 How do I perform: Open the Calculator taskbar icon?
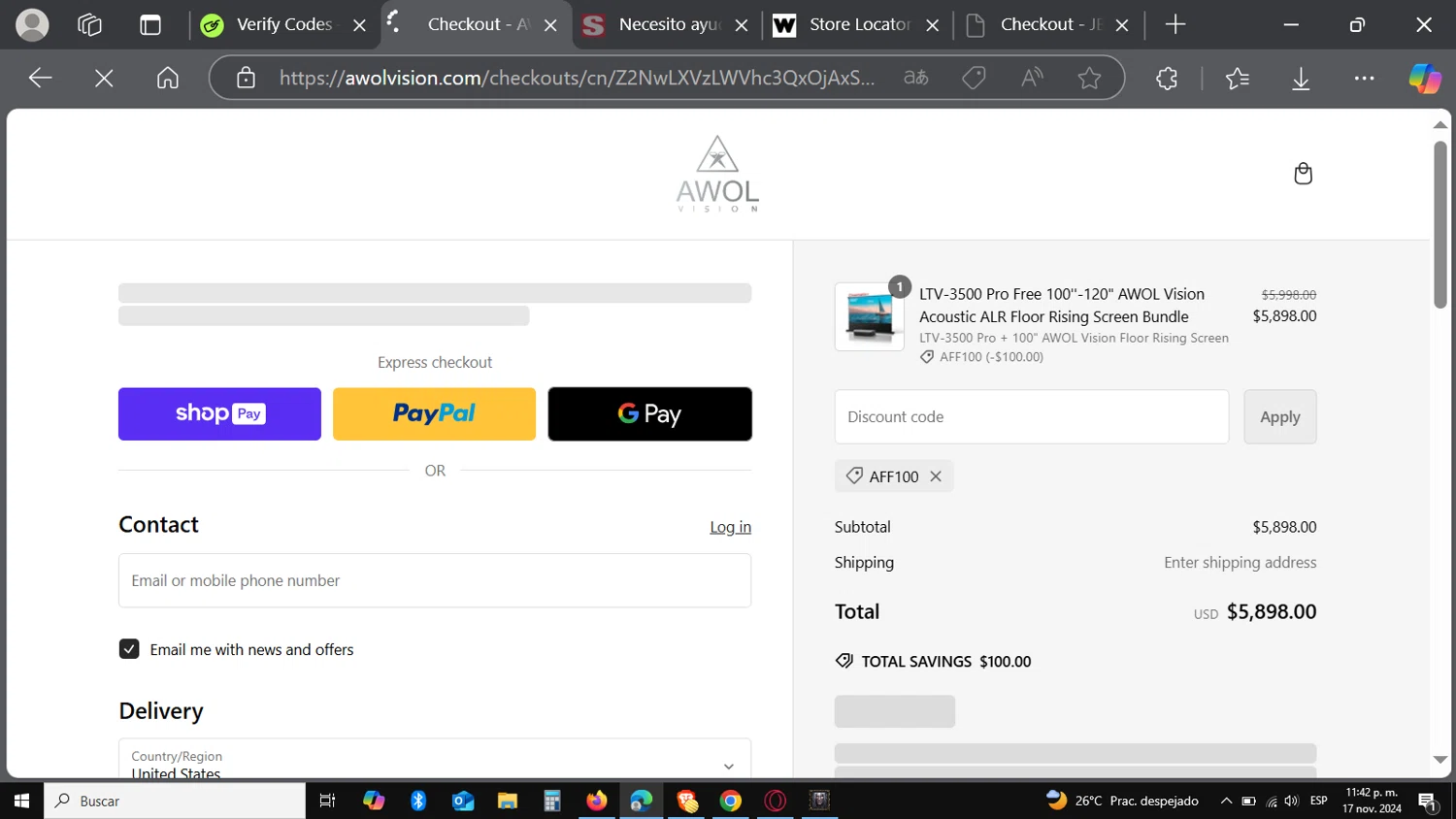(551, 801)
